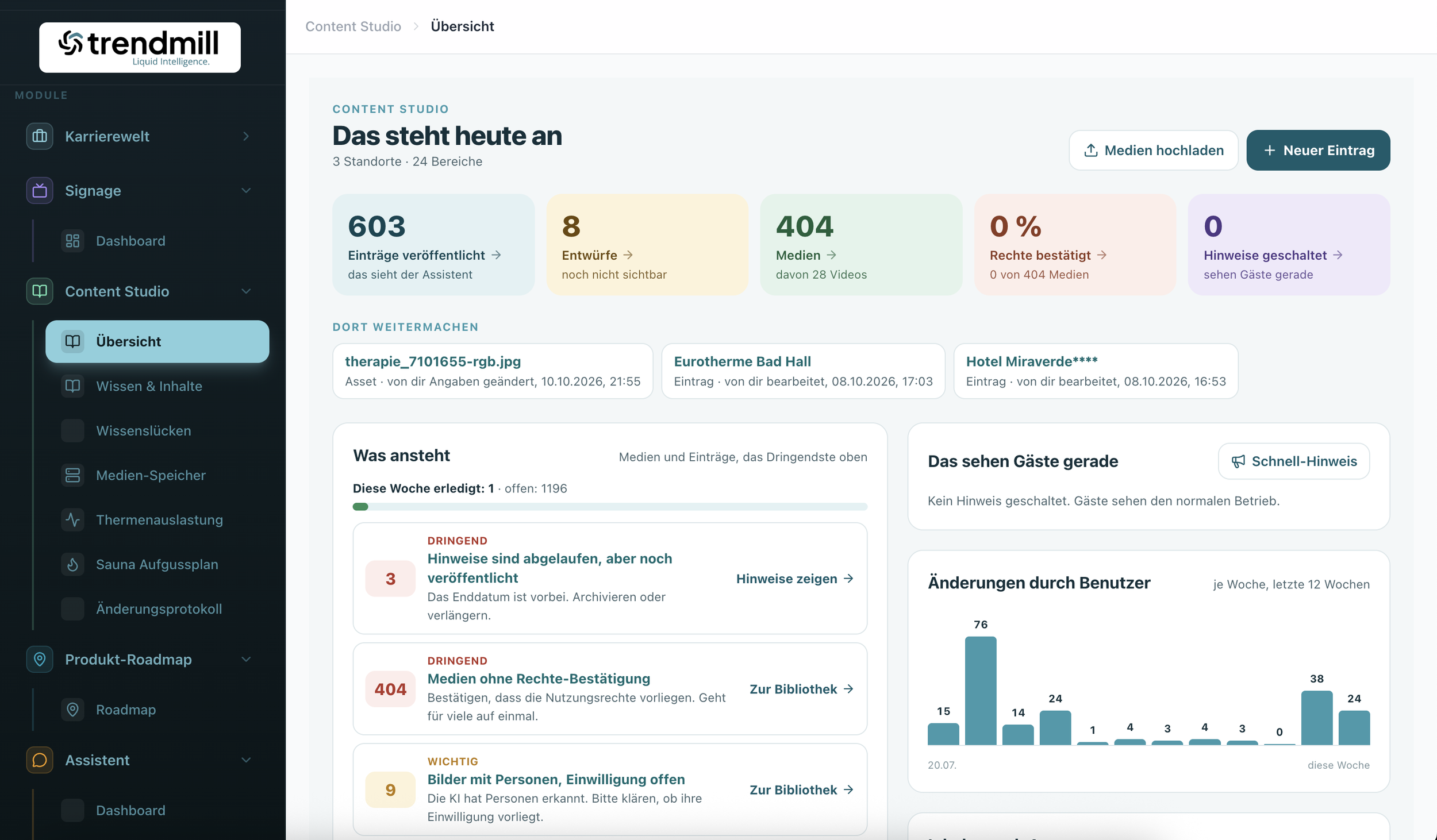
Task: Open Dashboard under Assistent
Action: (x=157, y=810)
